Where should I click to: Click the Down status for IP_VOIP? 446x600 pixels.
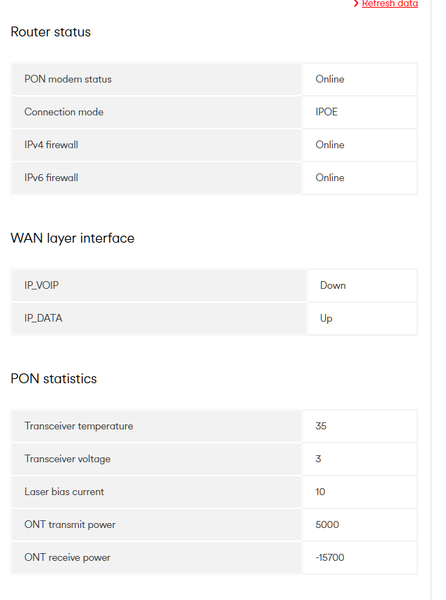[x=333, y=285]
